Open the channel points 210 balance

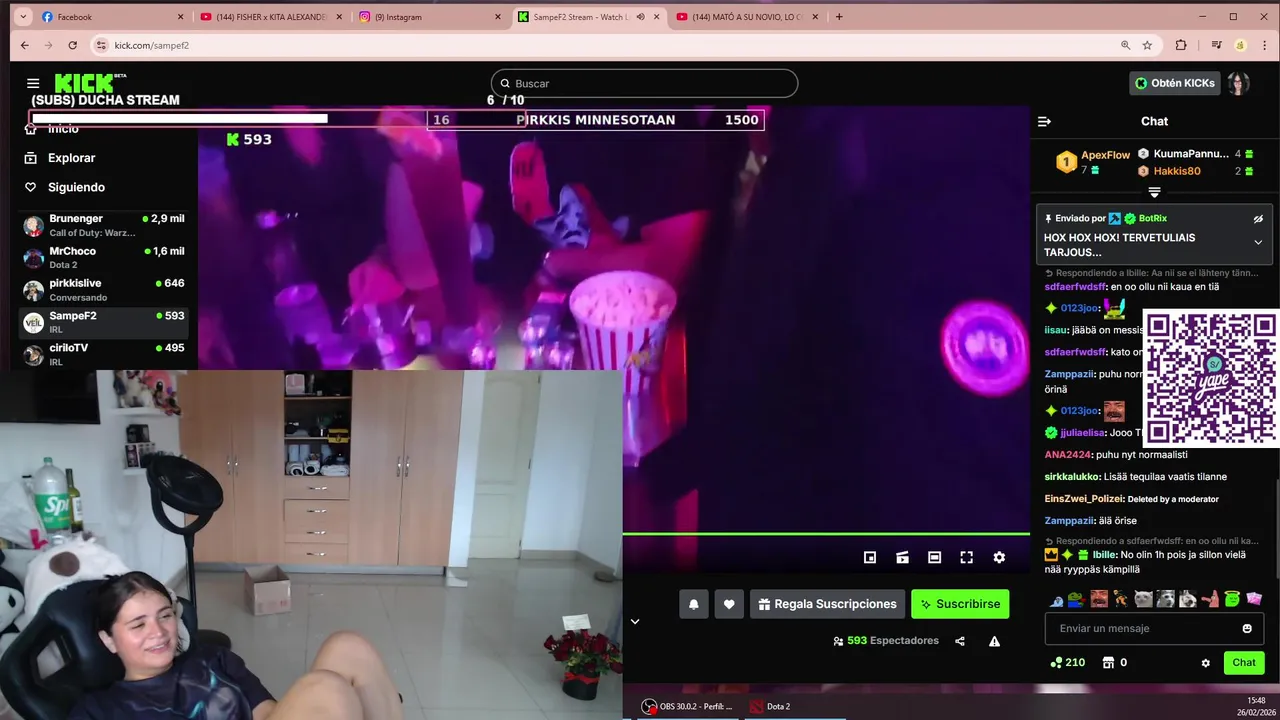click(1067, 662)
